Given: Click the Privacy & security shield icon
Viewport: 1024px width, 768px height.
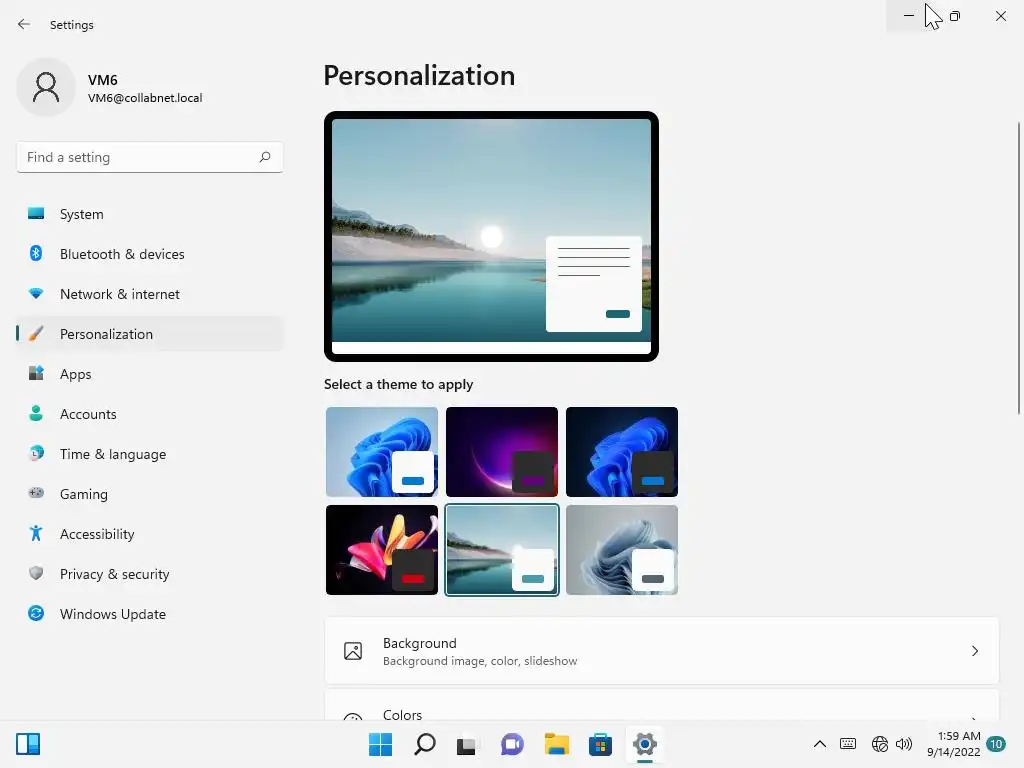Looking at the screenshot, I should tap(36, 573).
